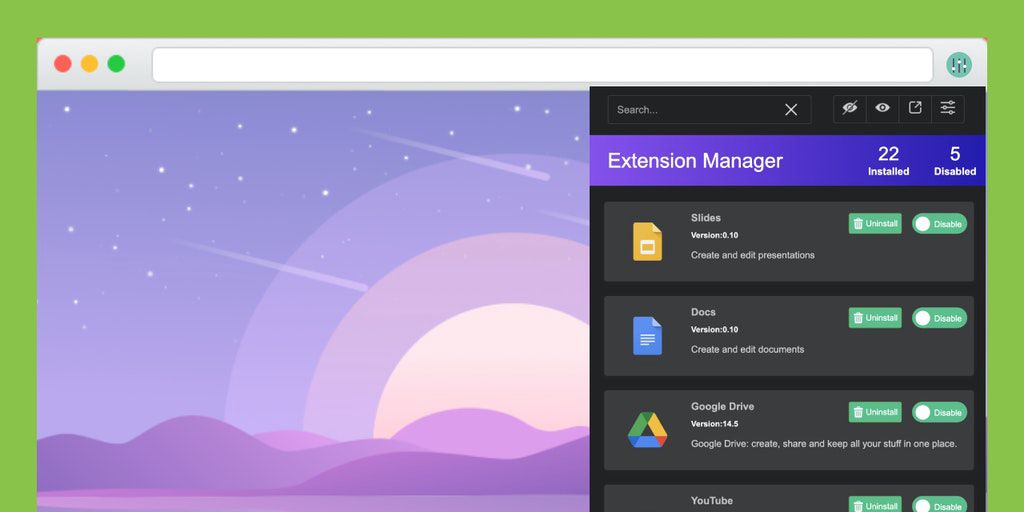1024x512 pixels.
Task: Uninstall the Slides extension
Action: [x=875, y=223]
